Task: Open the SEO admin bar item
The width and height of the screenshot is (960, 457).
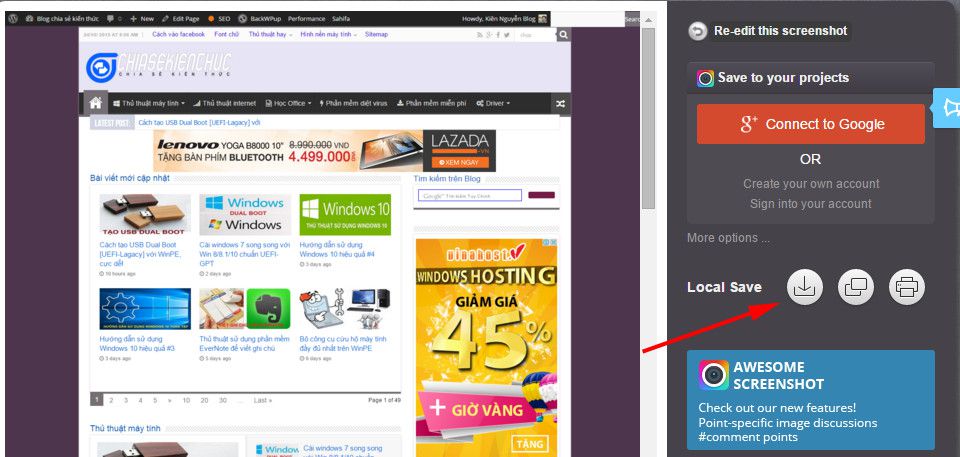Action: [219, 18]
